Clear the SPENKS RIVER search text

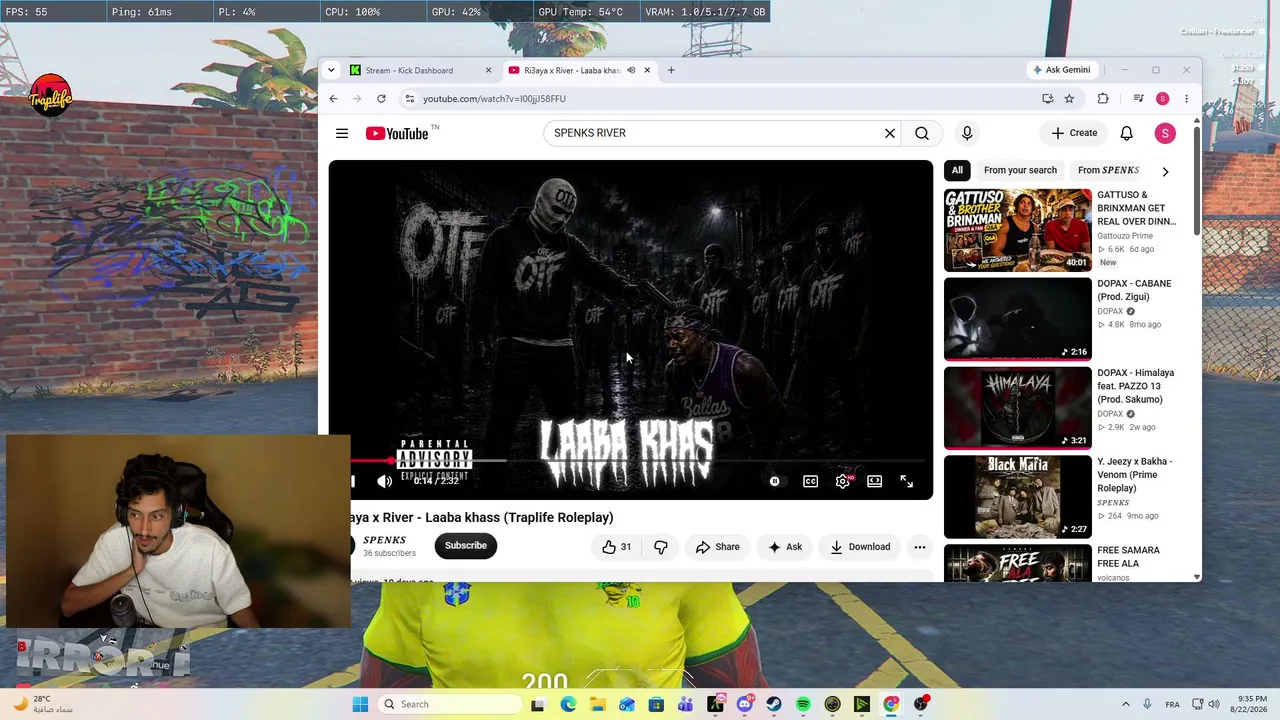click(x=890, y=133)
